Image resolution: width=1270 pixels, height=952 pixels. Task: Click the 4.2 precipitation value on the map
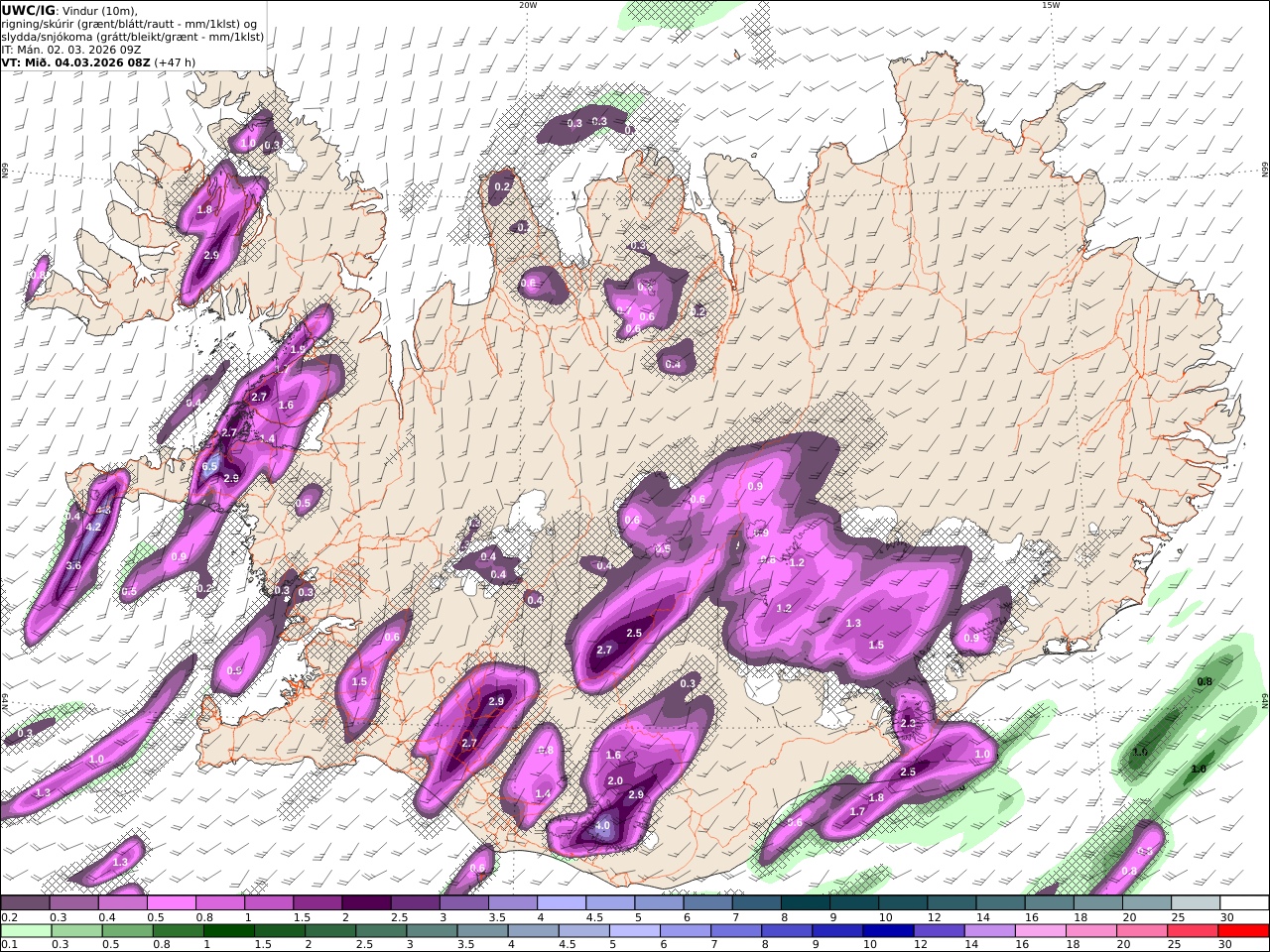point(94,527)
